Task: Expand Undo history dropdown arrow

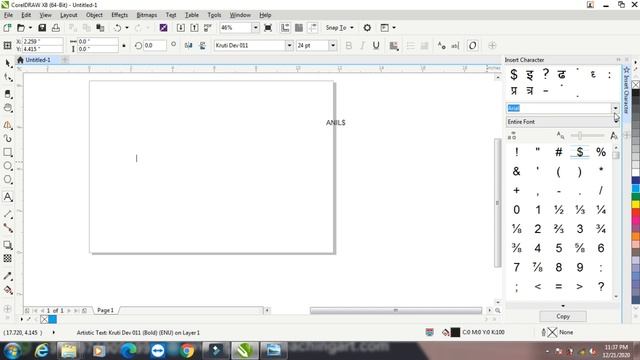Action: 127,28
